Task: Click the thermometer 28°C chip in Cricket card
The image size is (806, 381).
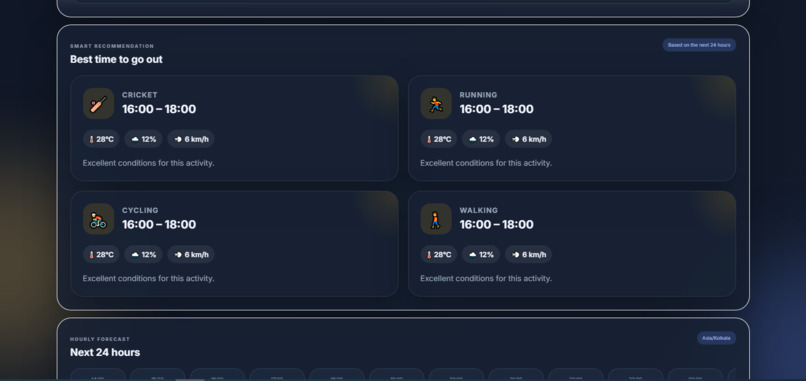Action: (101, 139)
